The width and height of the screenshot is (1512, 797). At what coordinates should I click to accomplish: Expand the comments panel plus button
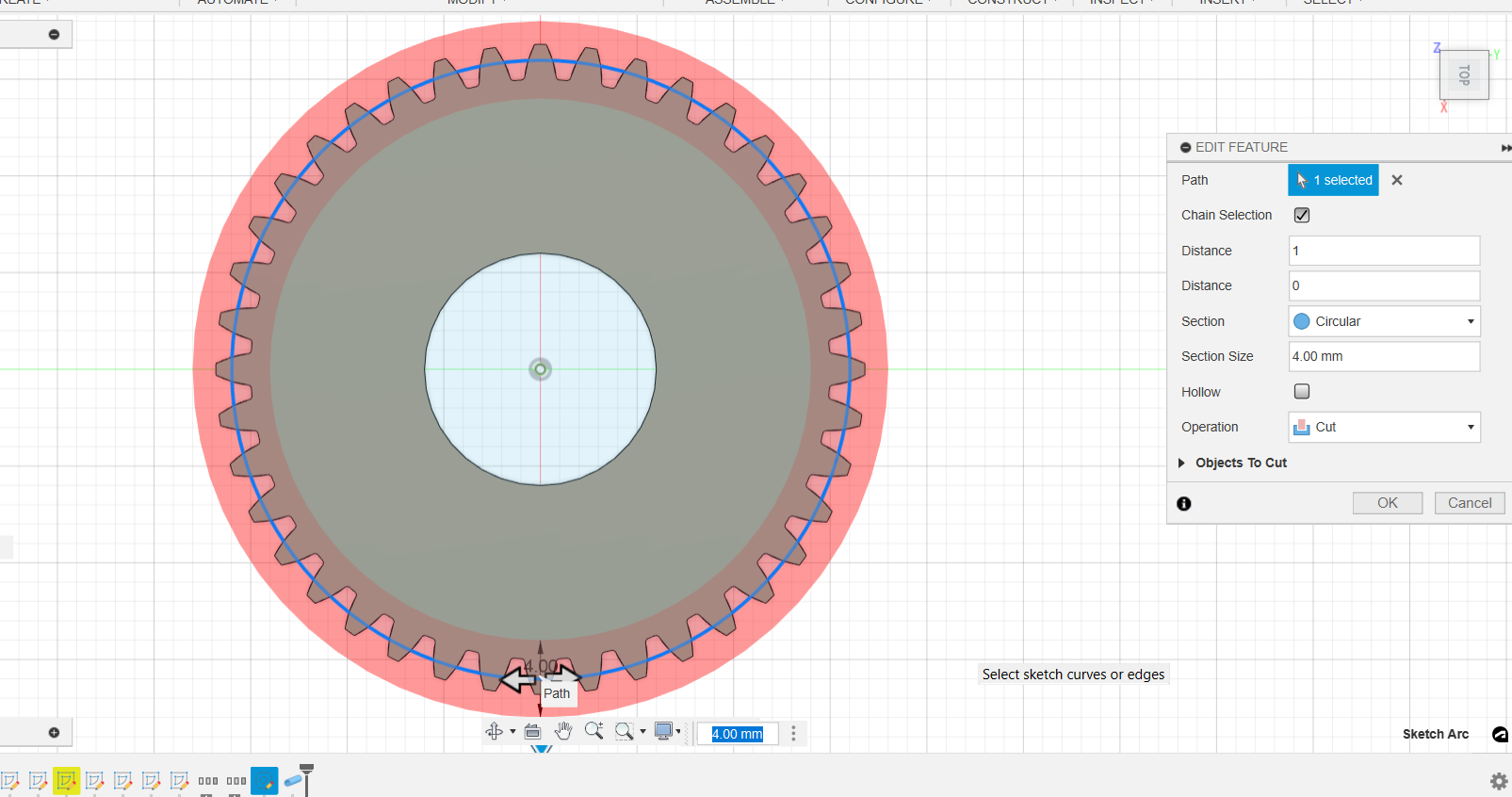(x=54, y=732)
